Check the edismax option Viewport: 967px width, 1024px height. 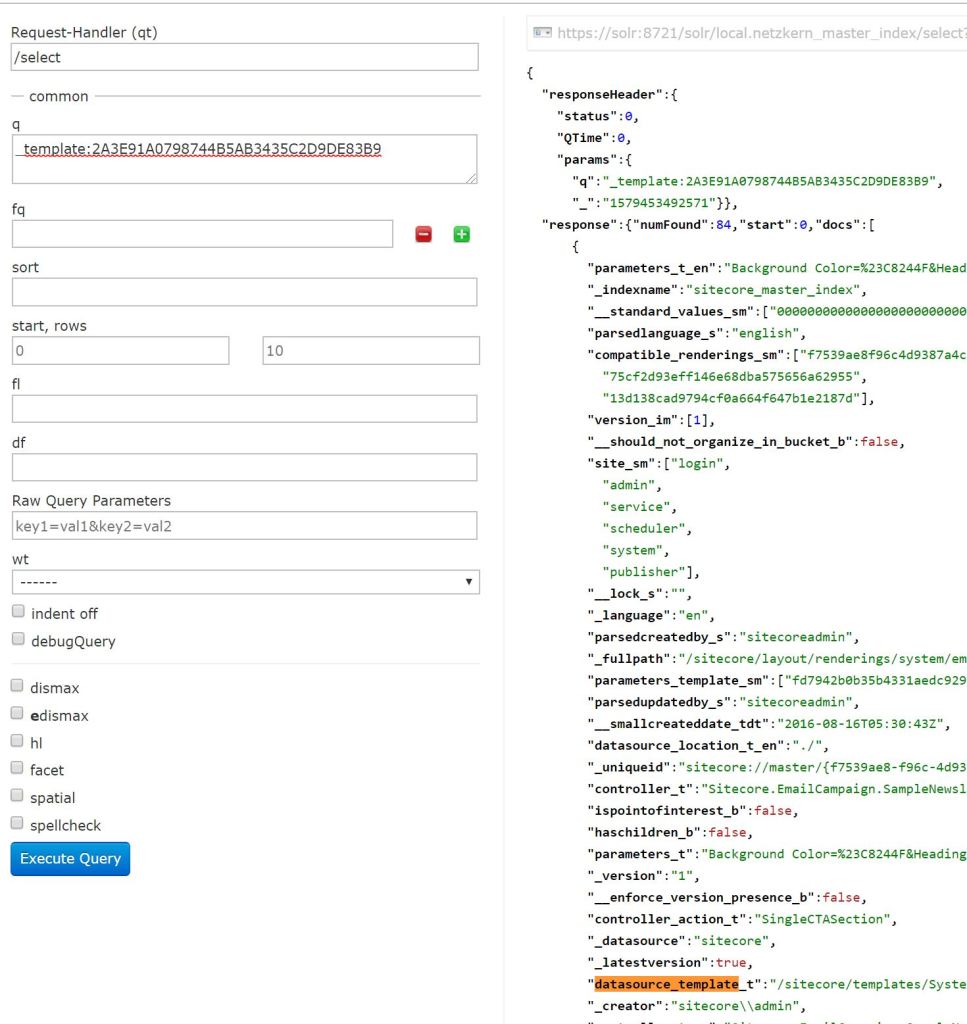click(x=18, y=715)
